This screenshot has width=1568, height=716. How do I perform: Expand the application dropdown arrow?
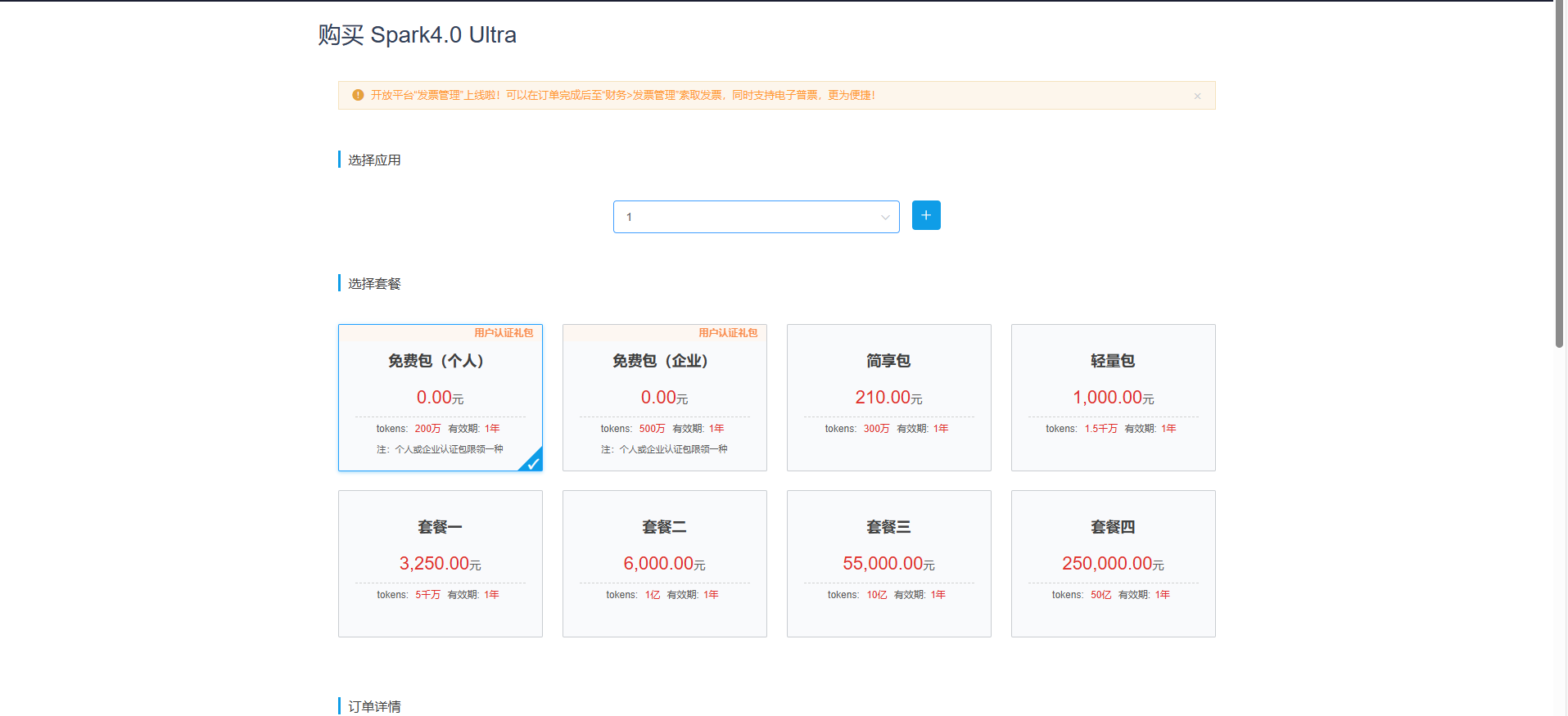click(x=884, y=217)
